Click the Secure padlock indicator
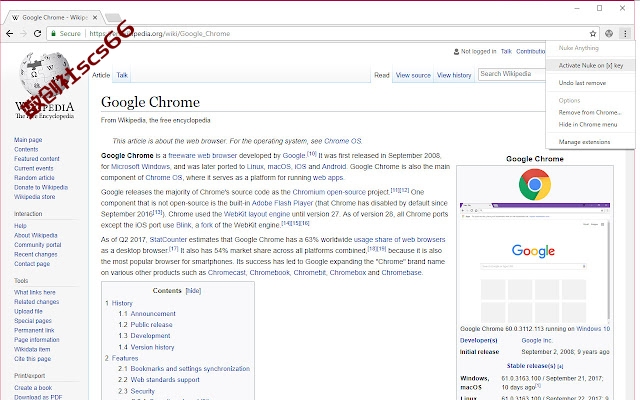Screen dimensions: 640x400 click(66, 33)
